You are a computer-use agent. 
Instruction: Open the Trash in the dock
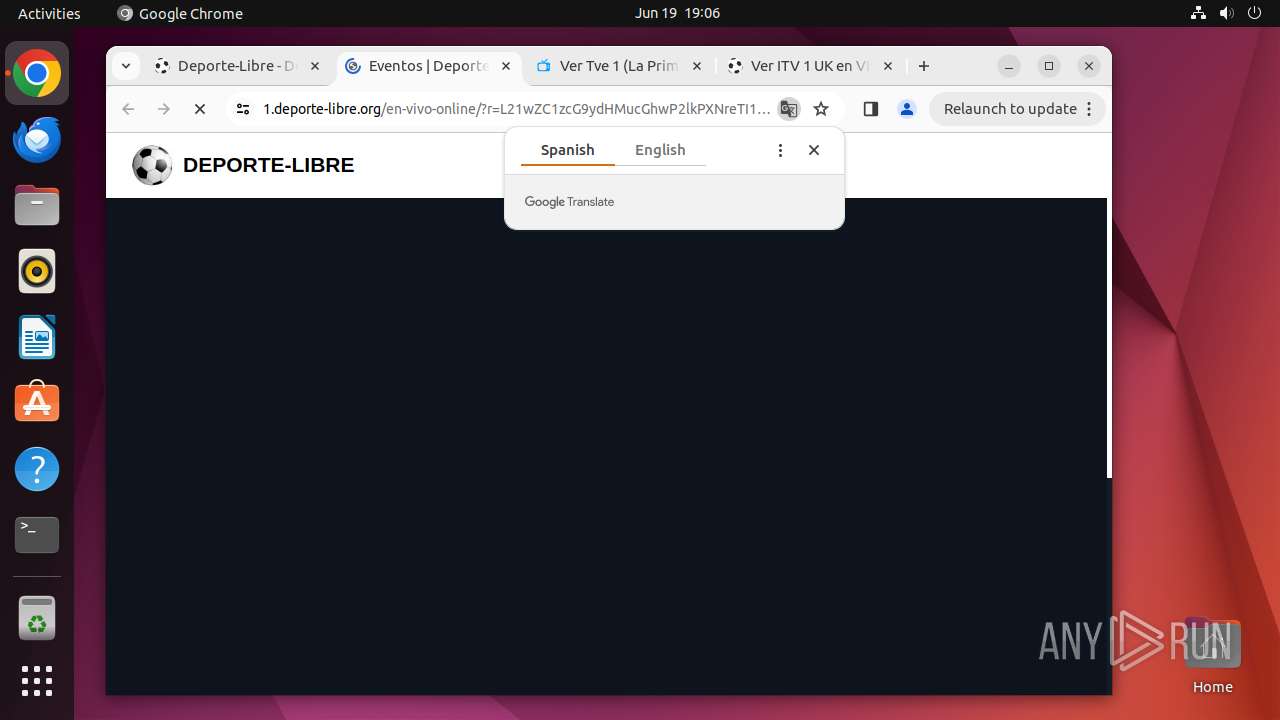[37, 618]
